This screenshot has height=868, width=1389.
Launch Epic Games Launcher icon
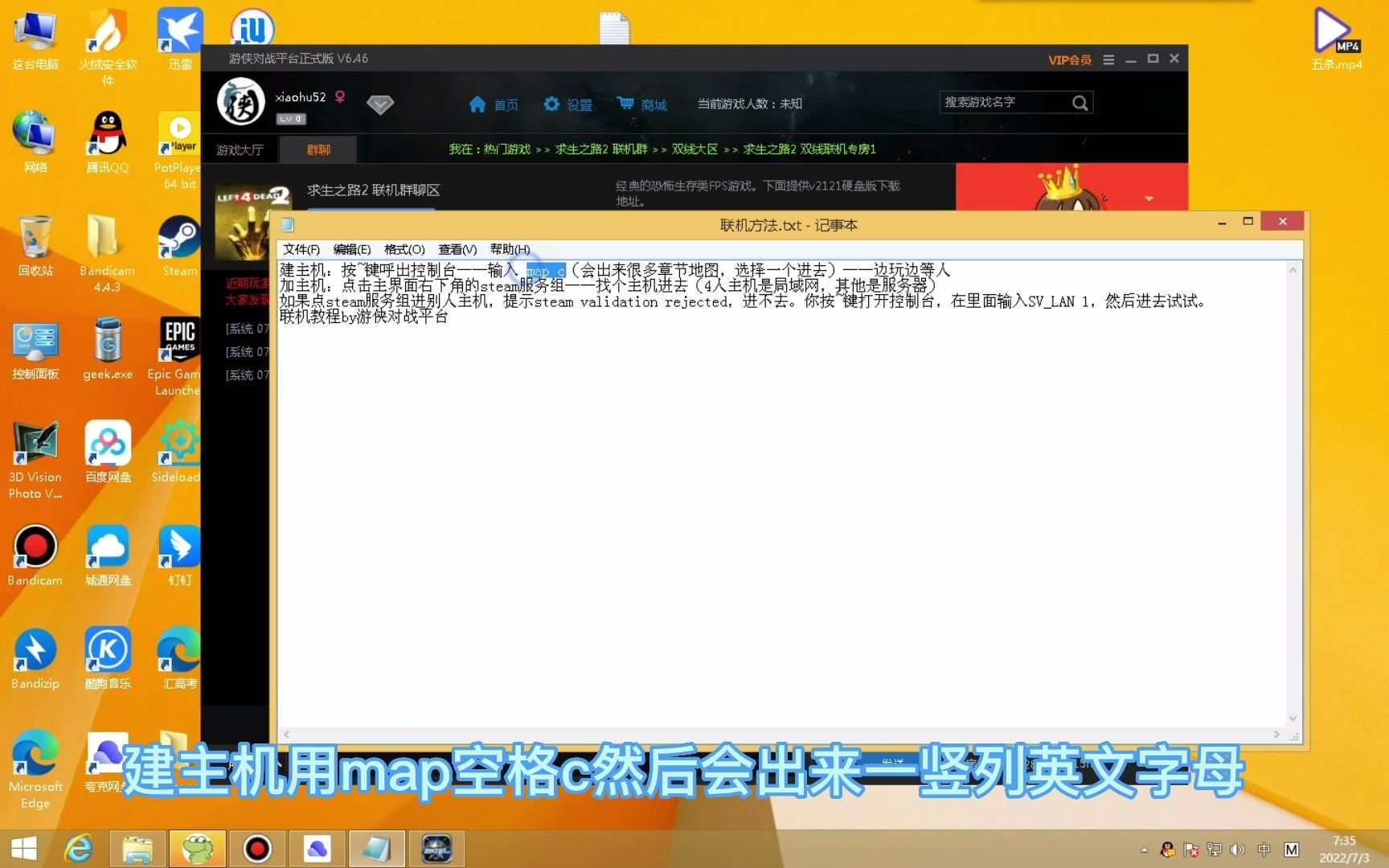tap(177, 356)
